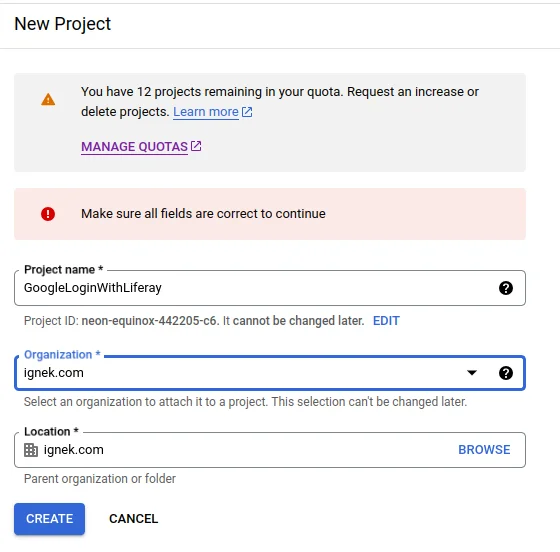Click the external link icon beside Learn more
Viewport: 560px width, 552px height.
[x=247, y=112]
